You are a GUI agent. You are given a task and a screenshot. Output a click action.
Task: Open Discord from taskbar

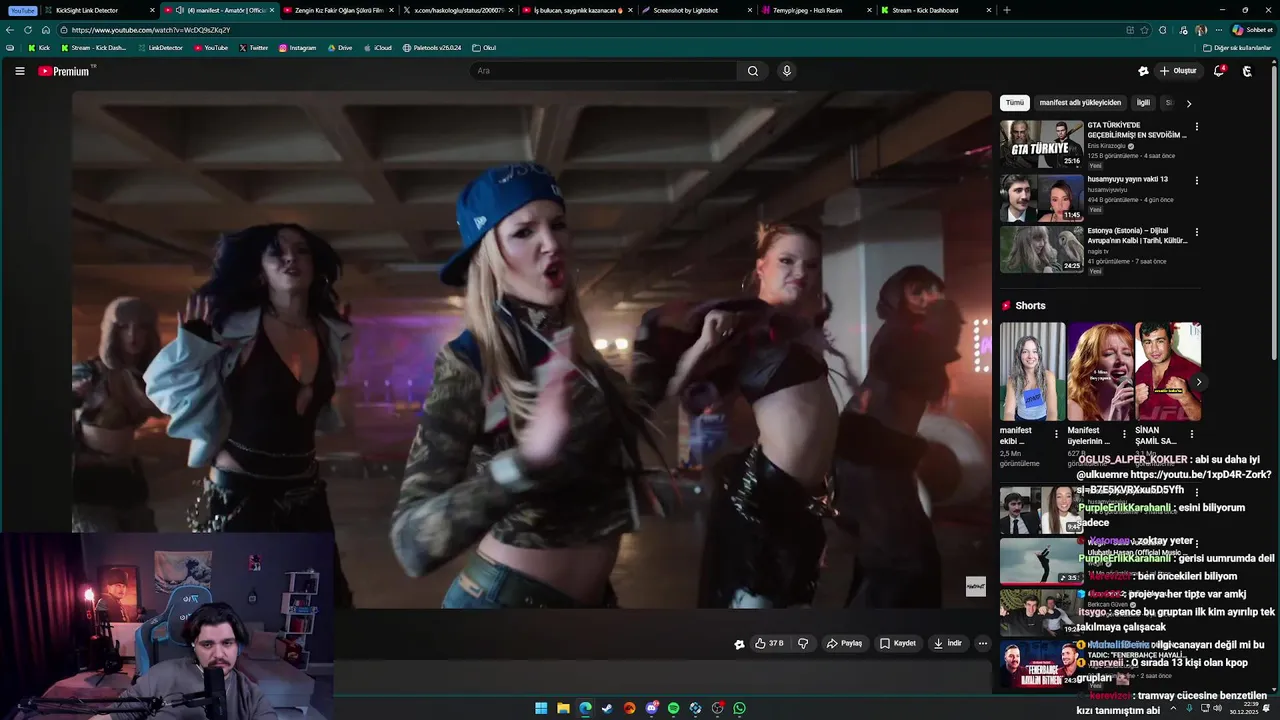651,708
